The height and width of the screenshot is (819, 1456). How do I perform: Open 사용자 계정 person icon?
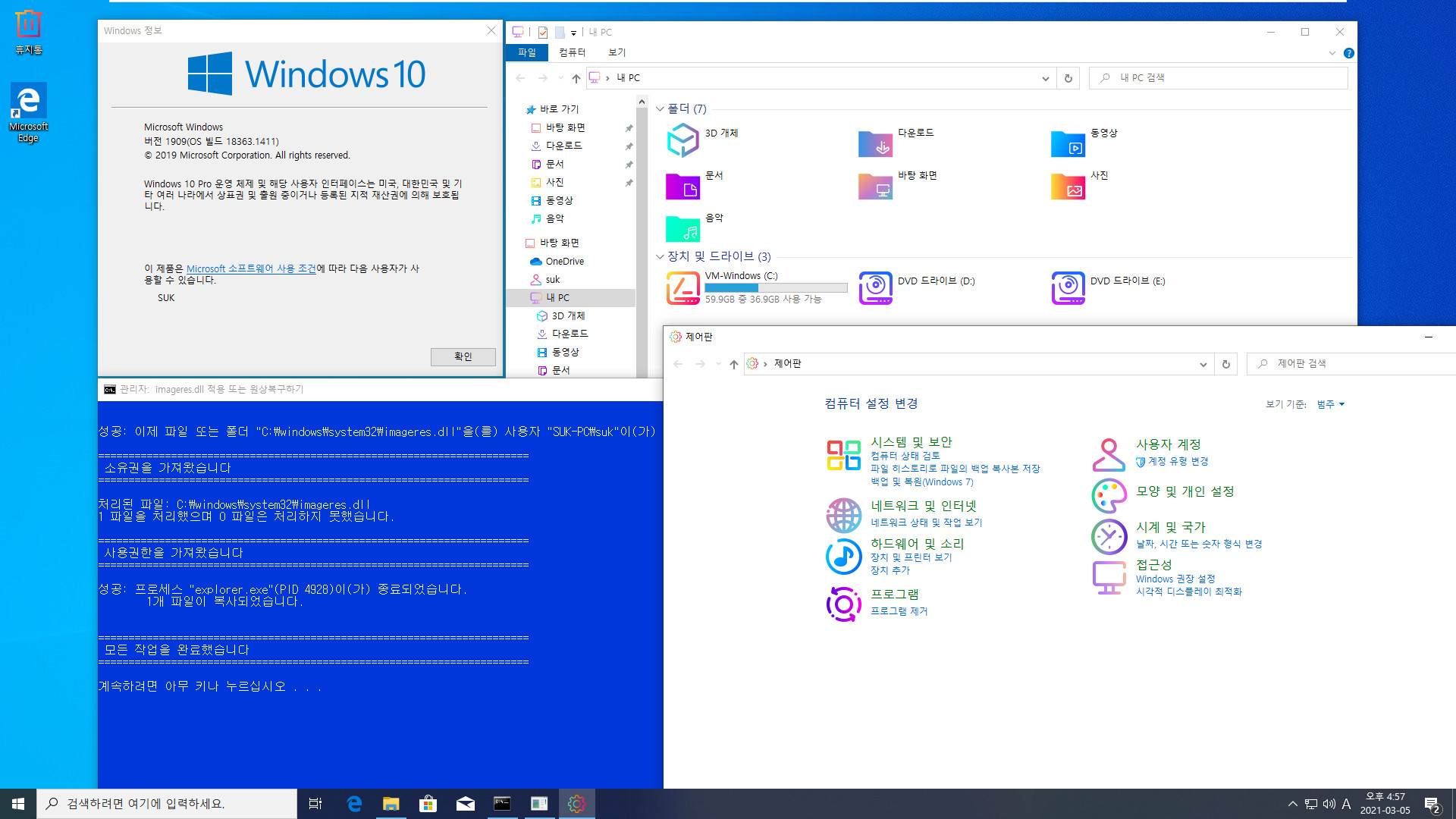click(1109, 455)
